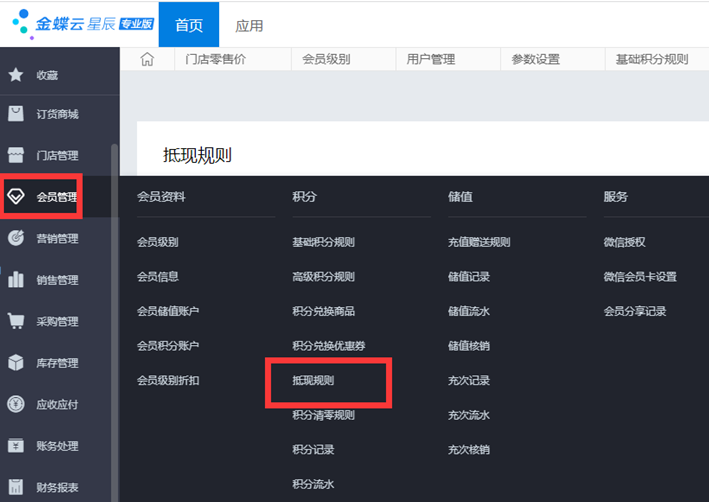Select the 销售管理 bar chart icon
This screenshot has width=709, height=502.
click(16, 280)
